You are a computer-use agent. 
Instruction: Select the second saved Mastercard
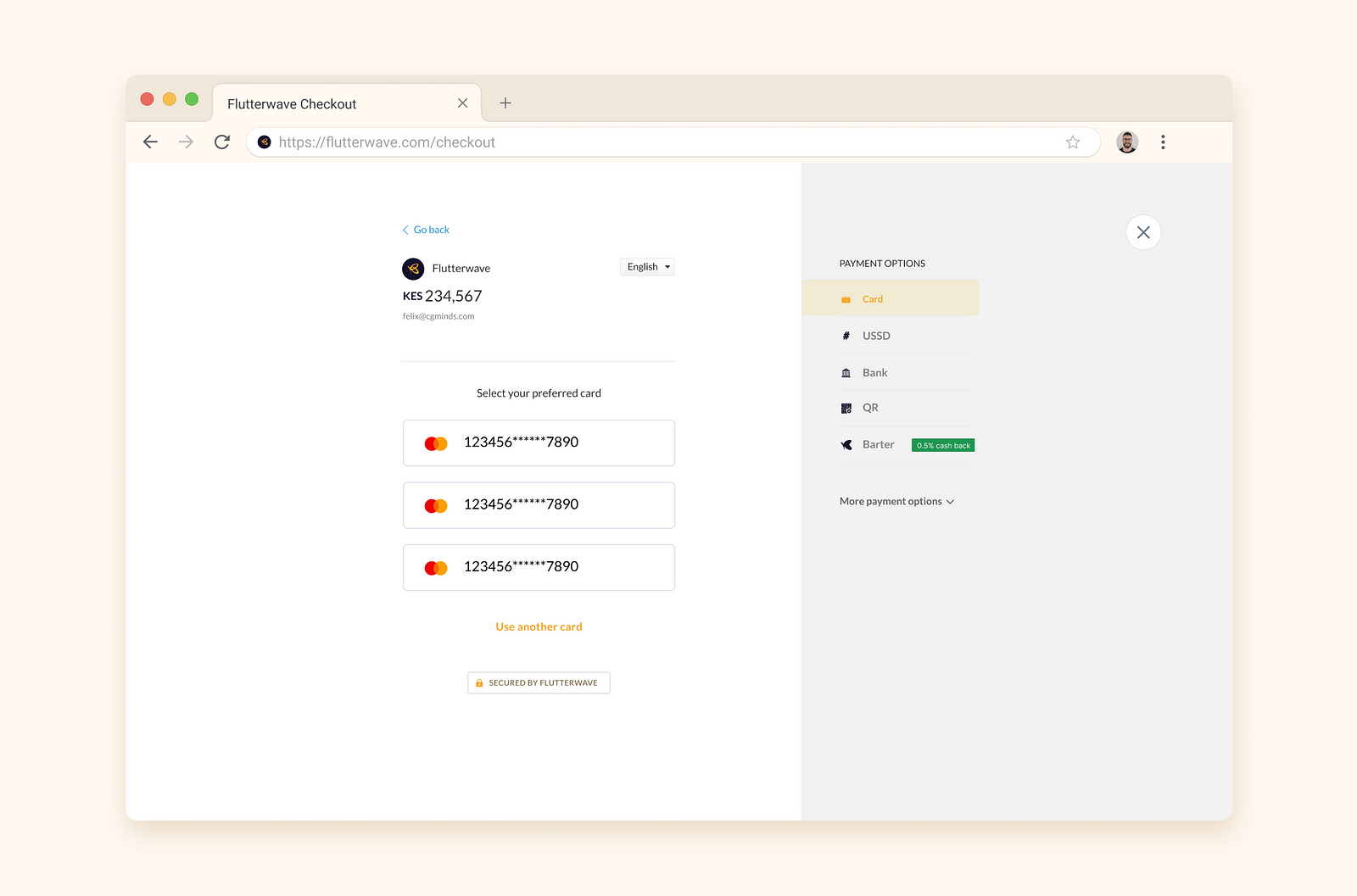(x=539, y=505)
